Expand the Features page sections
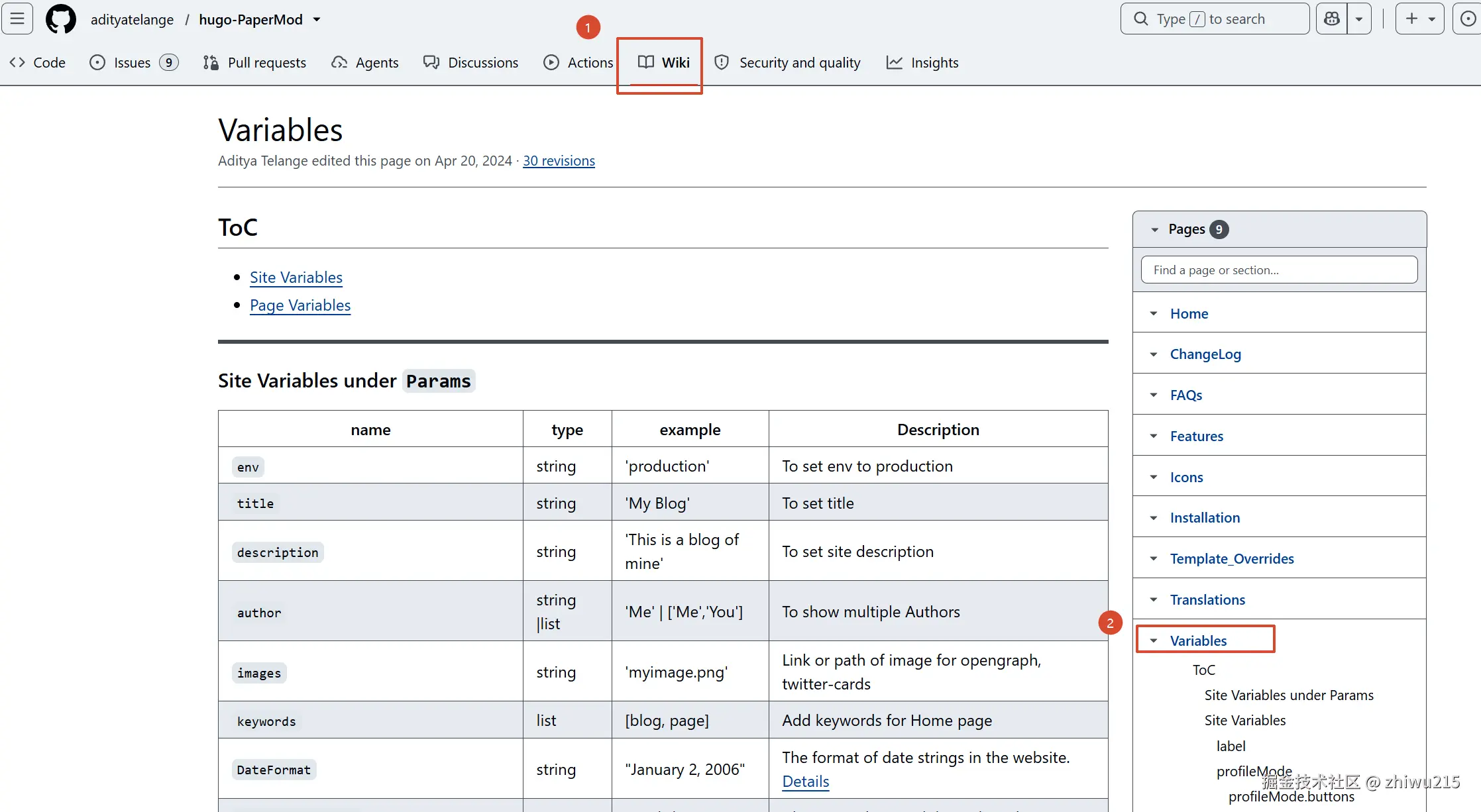 1154,436
